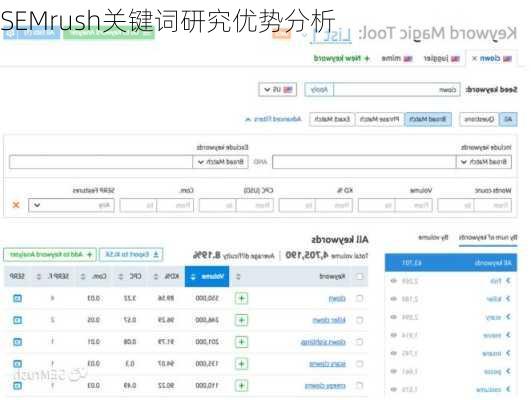The height and width of the screenshot is (400, 531).
Task: Click the New keyword button
Action: pyautogui.click(x=341, y=59)
